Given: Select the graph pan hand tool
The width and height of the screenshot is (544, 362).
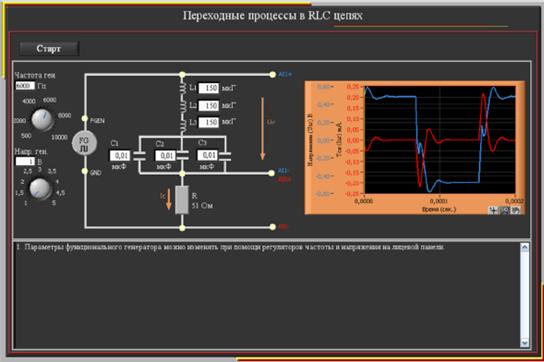Looking at the screenshot, I should pos(516,210).
